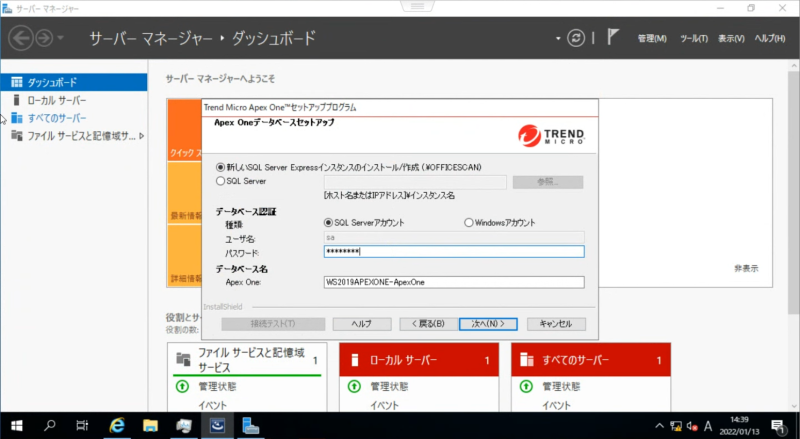This screenshot has width=800, height=439.
Task: Click green status icon in ローカル サーバー tile
Action: click(354, 386)
